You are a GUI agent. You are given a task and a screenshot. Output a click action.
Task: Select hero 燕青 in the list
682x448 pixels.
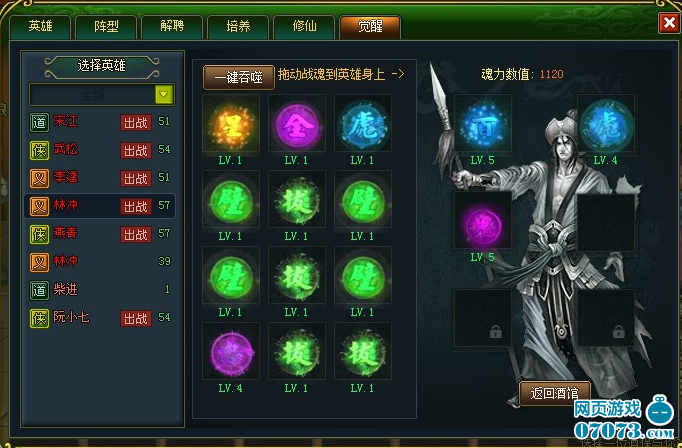100,234
